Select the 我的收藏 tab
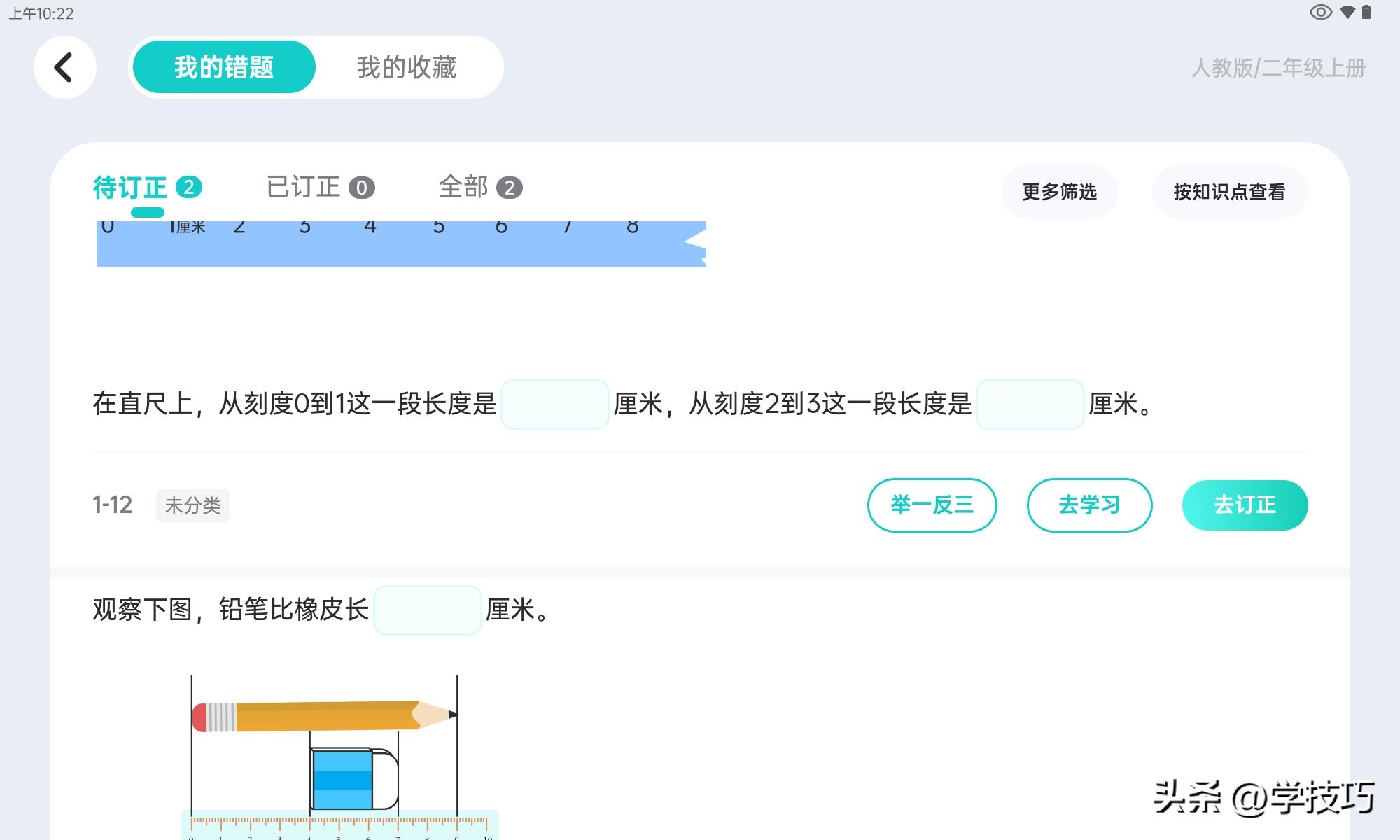Image resolution: width=1400 pixels, height=840 pixels. (408, 68)
